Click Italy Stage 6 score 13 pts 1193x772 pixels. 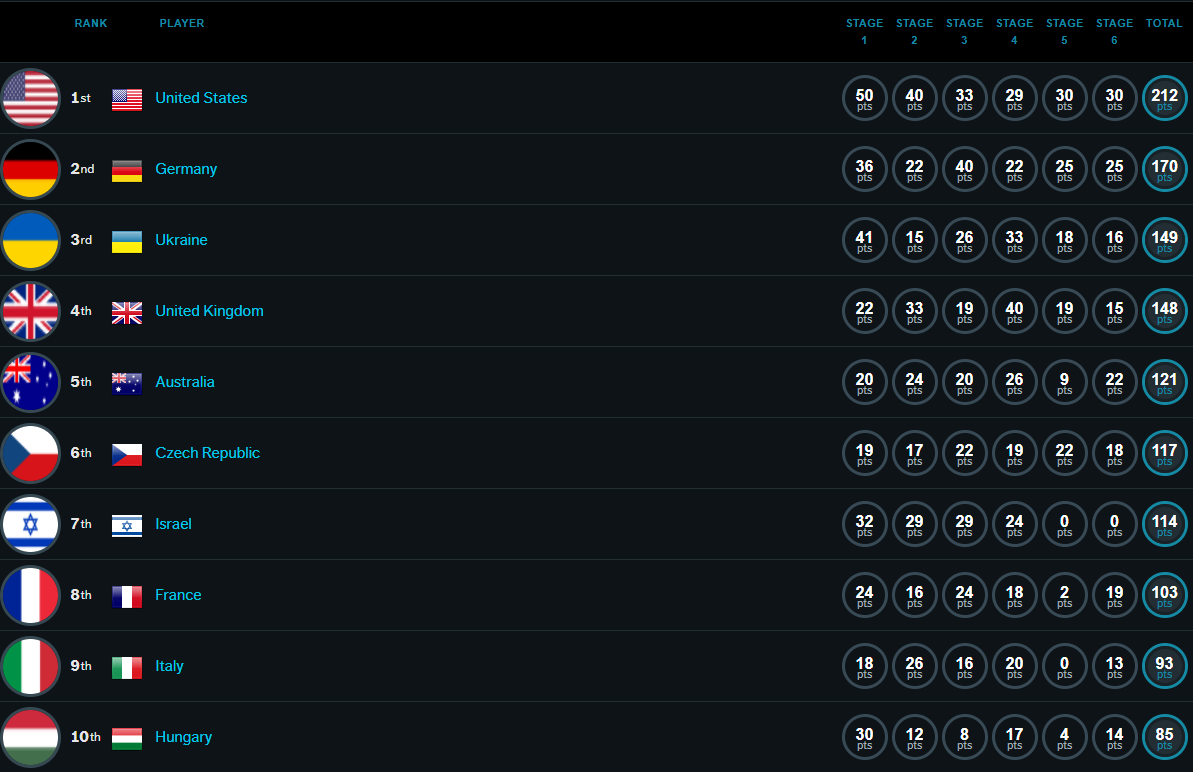tap(1115, 666)
